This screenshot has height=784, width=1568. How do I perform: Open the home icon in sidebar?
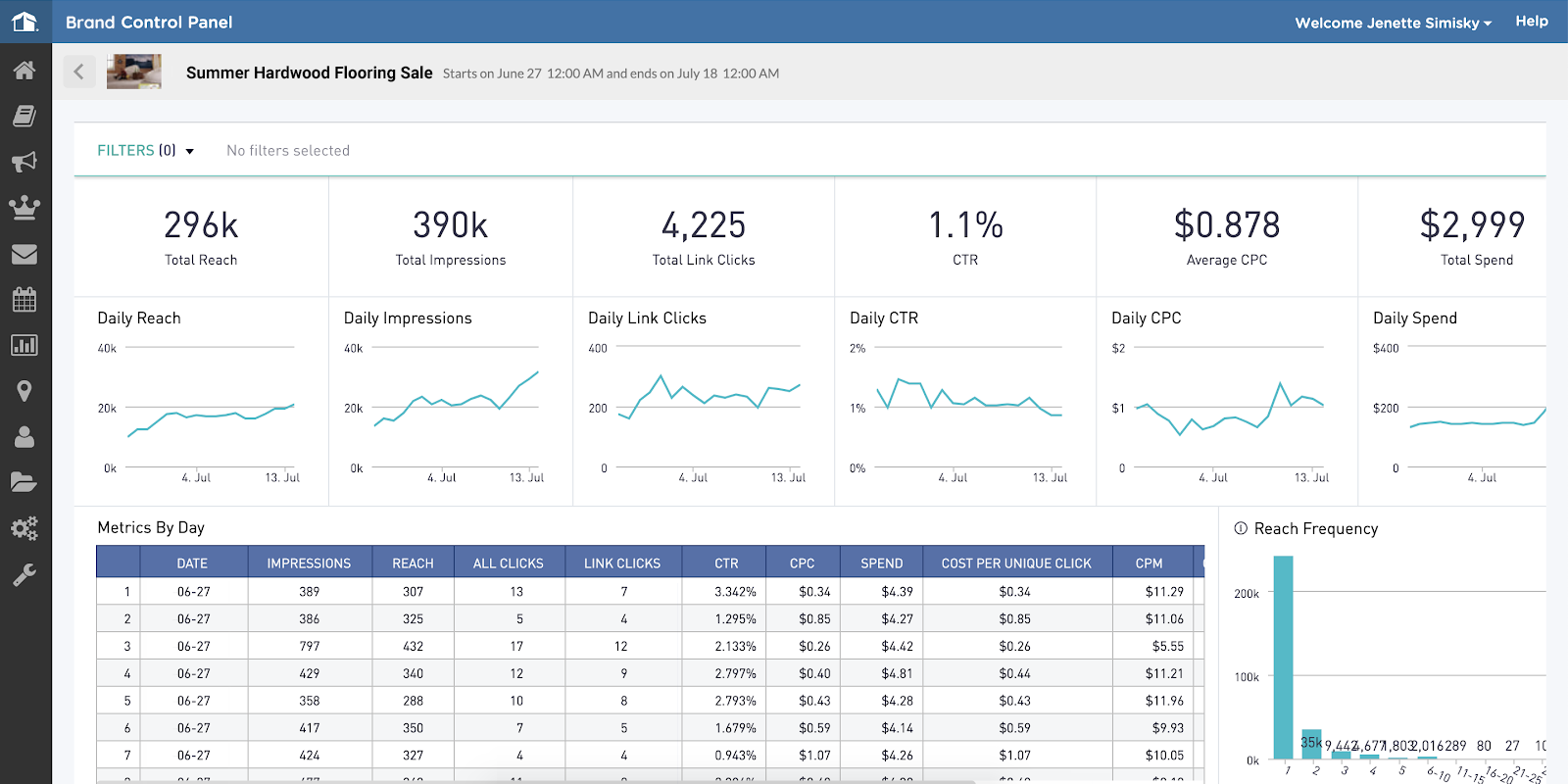tap(24, 70)
